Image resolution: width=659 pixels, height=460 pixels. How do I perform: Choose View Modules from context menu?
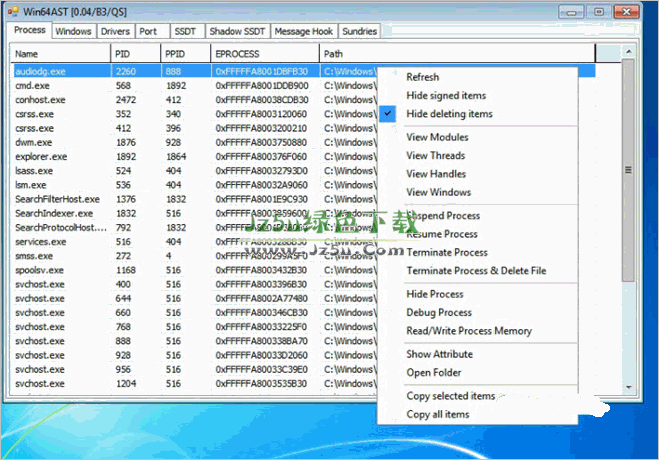(477, 137)
